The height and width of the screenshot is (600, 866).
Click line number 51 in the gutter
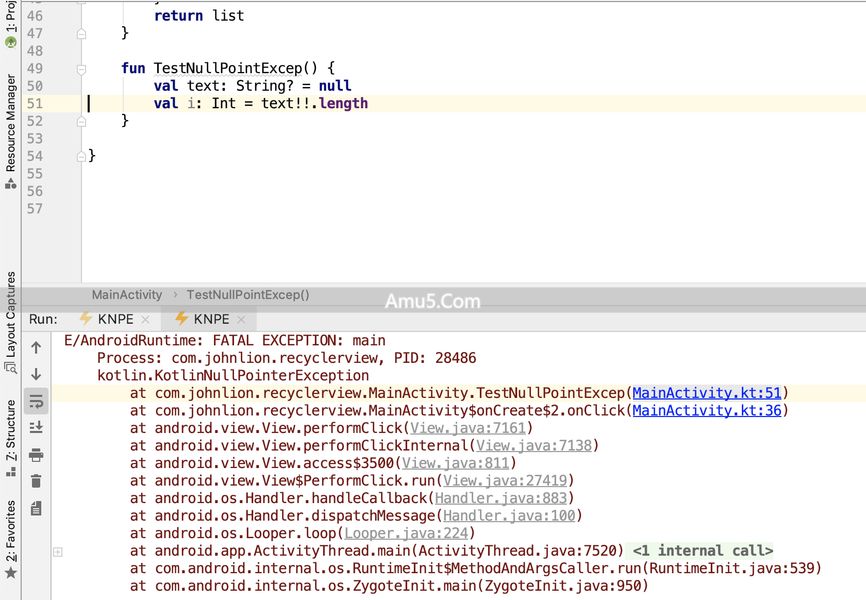tap(34, 103)
